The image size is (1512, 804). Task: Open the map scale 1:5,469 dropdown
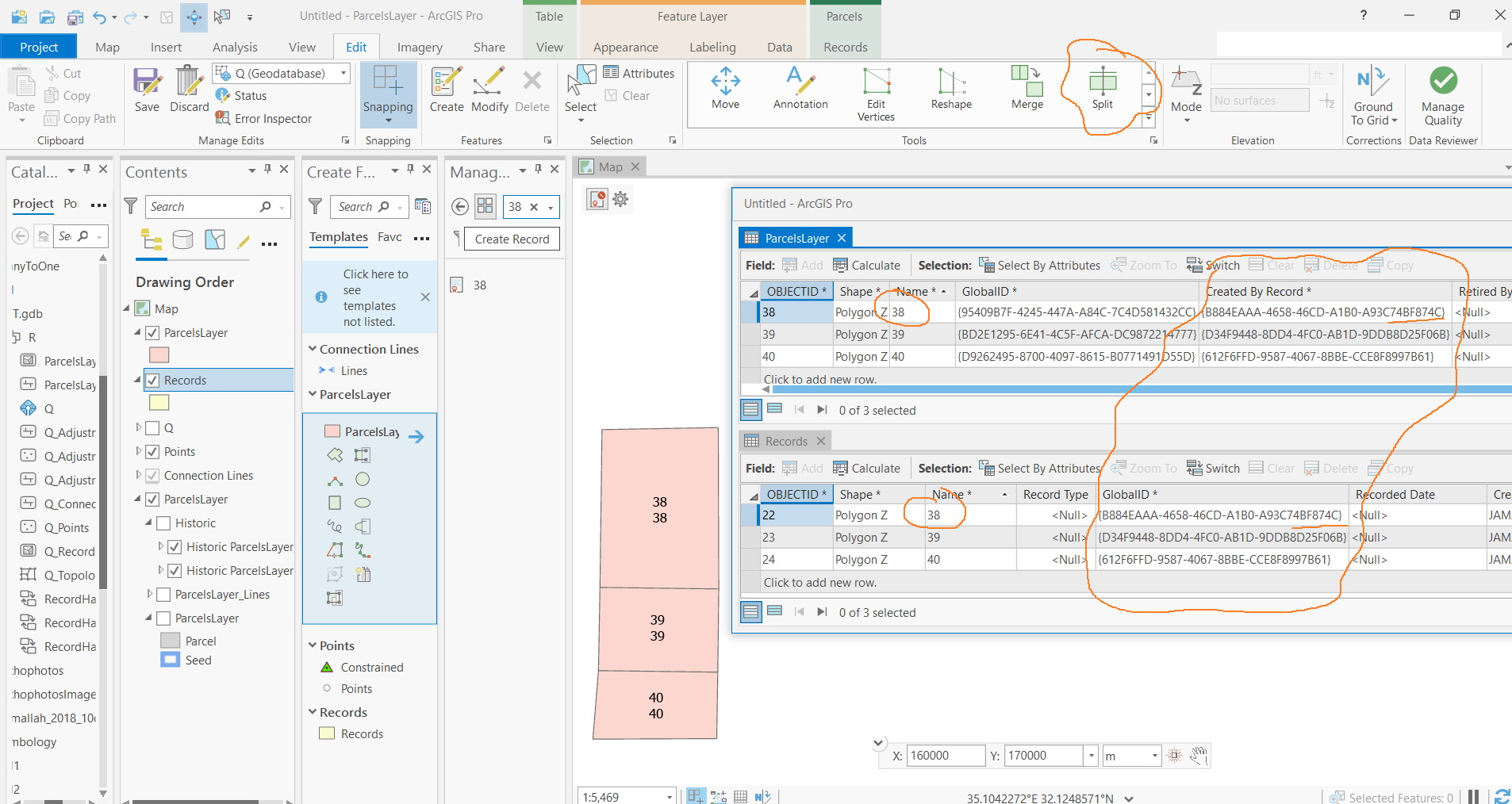point(670,797)
